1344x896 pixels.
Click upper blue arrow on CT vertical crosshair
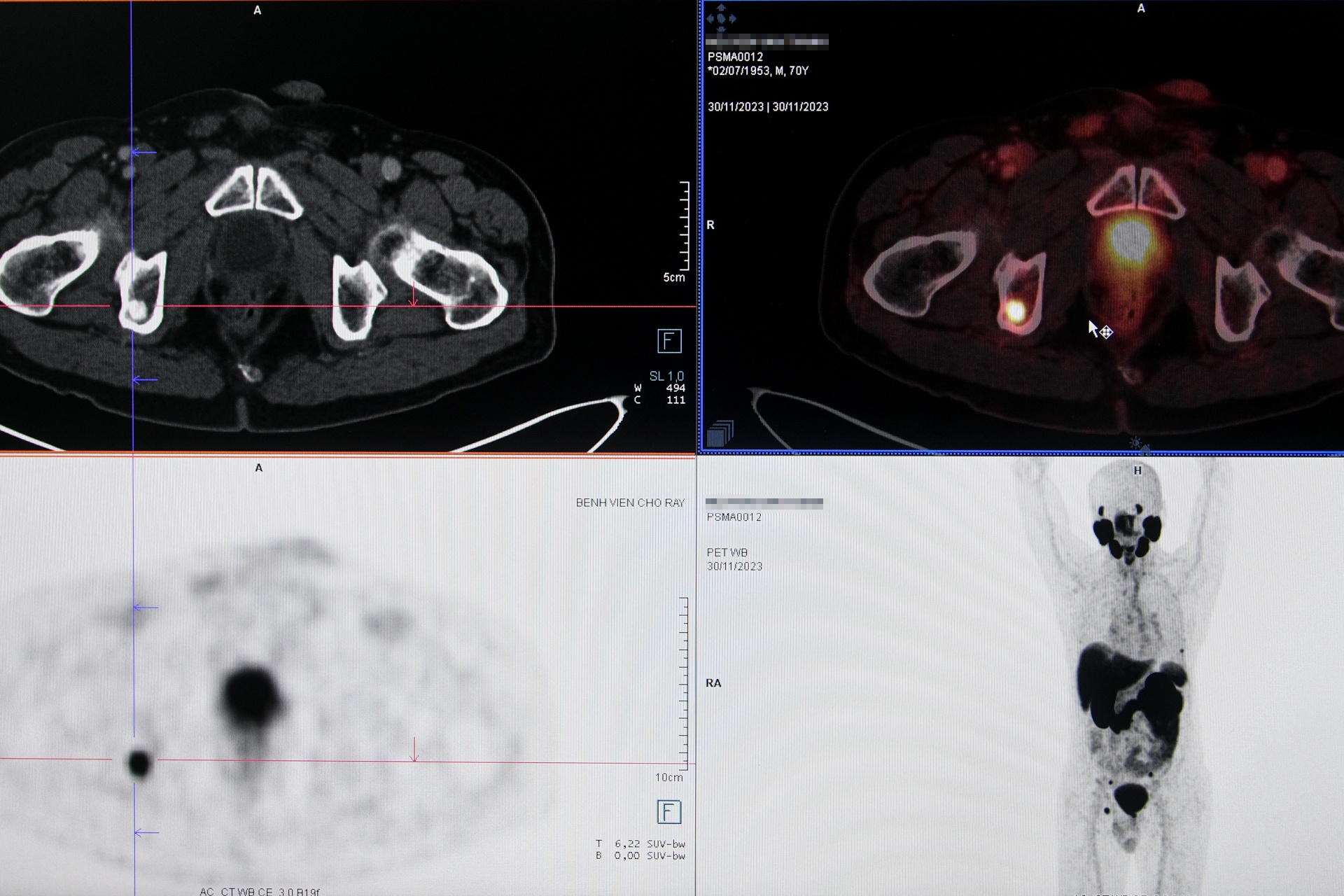click(x=144, y=151)
